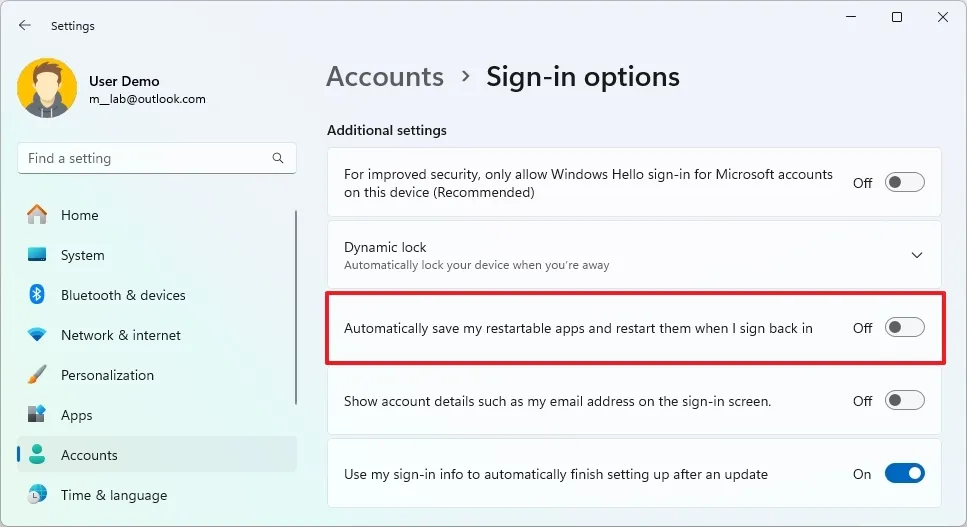
Task: Toggle show account details on sign-in screen
Action: [905, 401]
